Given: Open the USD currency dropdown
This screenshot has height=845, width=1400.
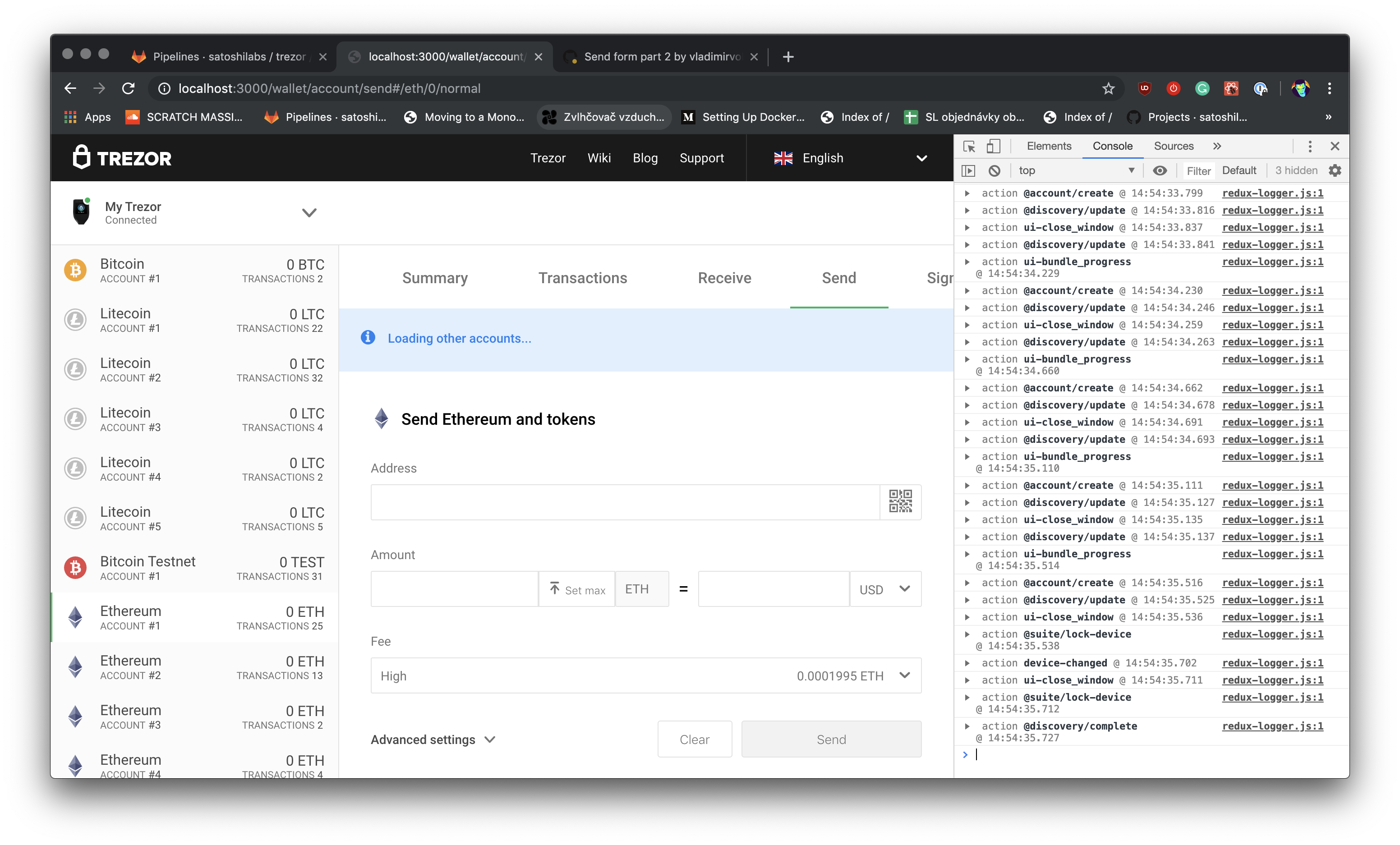Looking at the screenshot, I should click(884, 589).
